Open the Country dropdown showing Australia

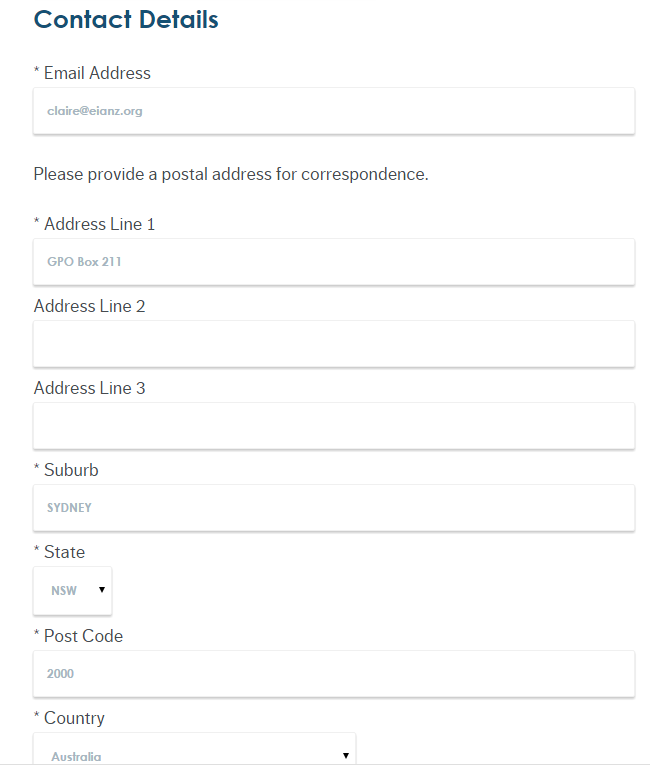(x=194, y=755)
